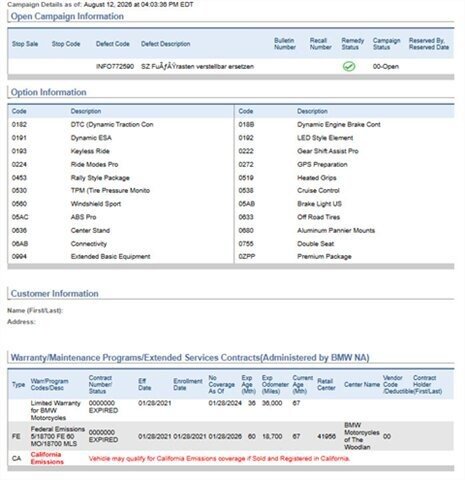Click the green Remedy Status checkmark icon
The height and width of the screenshot is (480, 465).
coord(349,66)
